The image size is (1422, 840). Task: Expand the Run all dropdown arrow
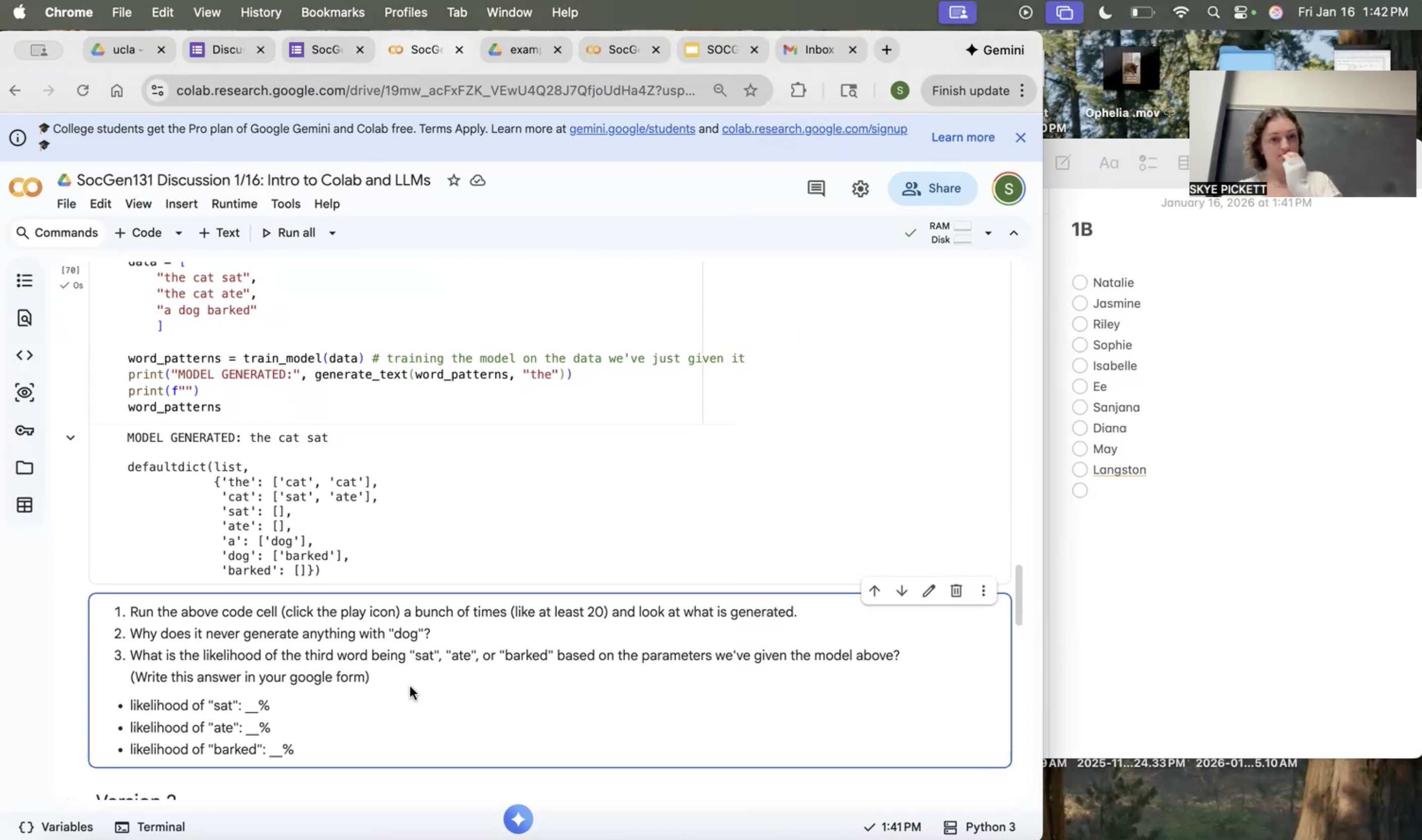click(332, 233)
